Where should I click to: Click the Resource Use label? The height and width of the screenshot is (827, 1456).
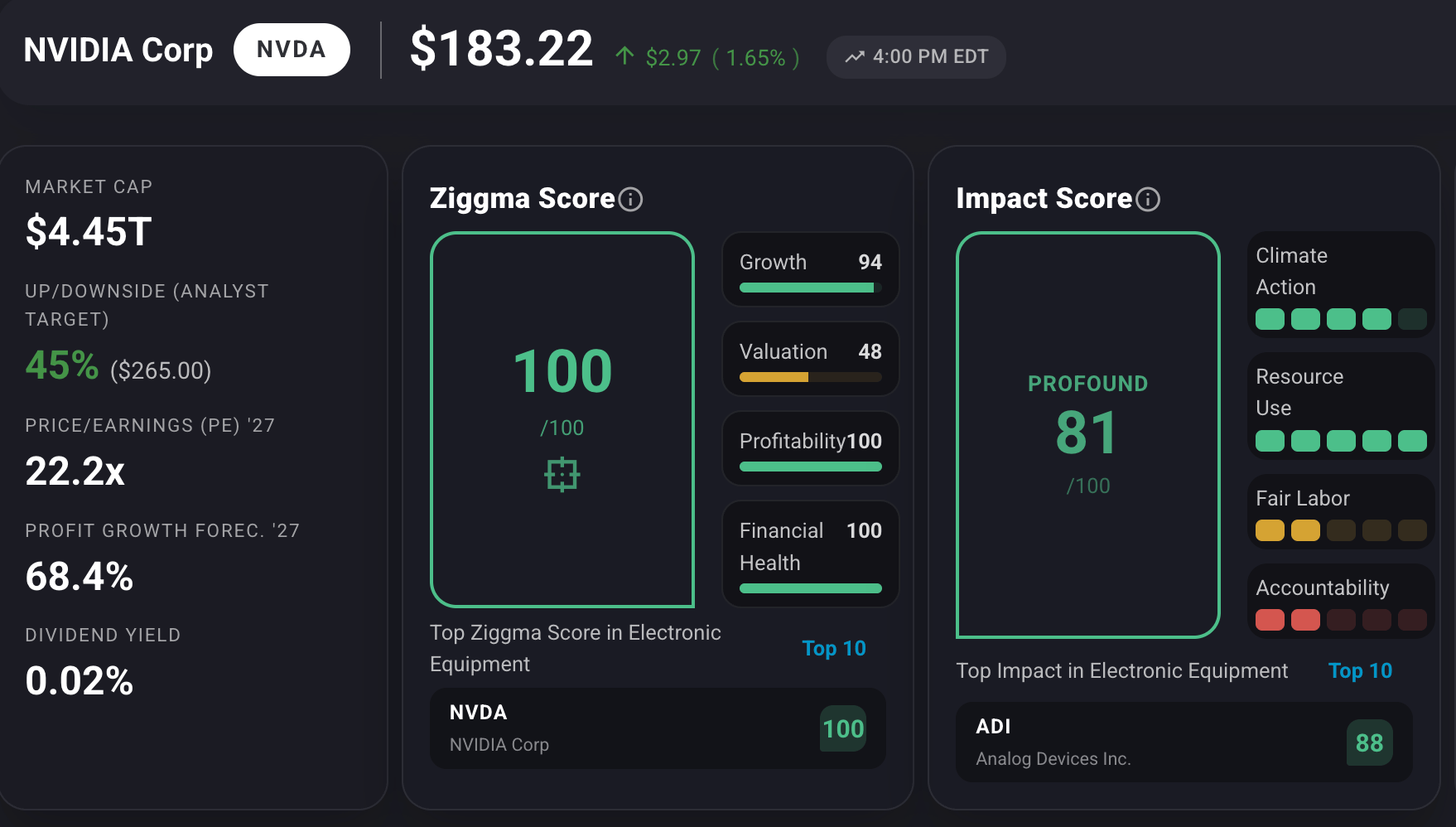click(x=1299, y=392)
